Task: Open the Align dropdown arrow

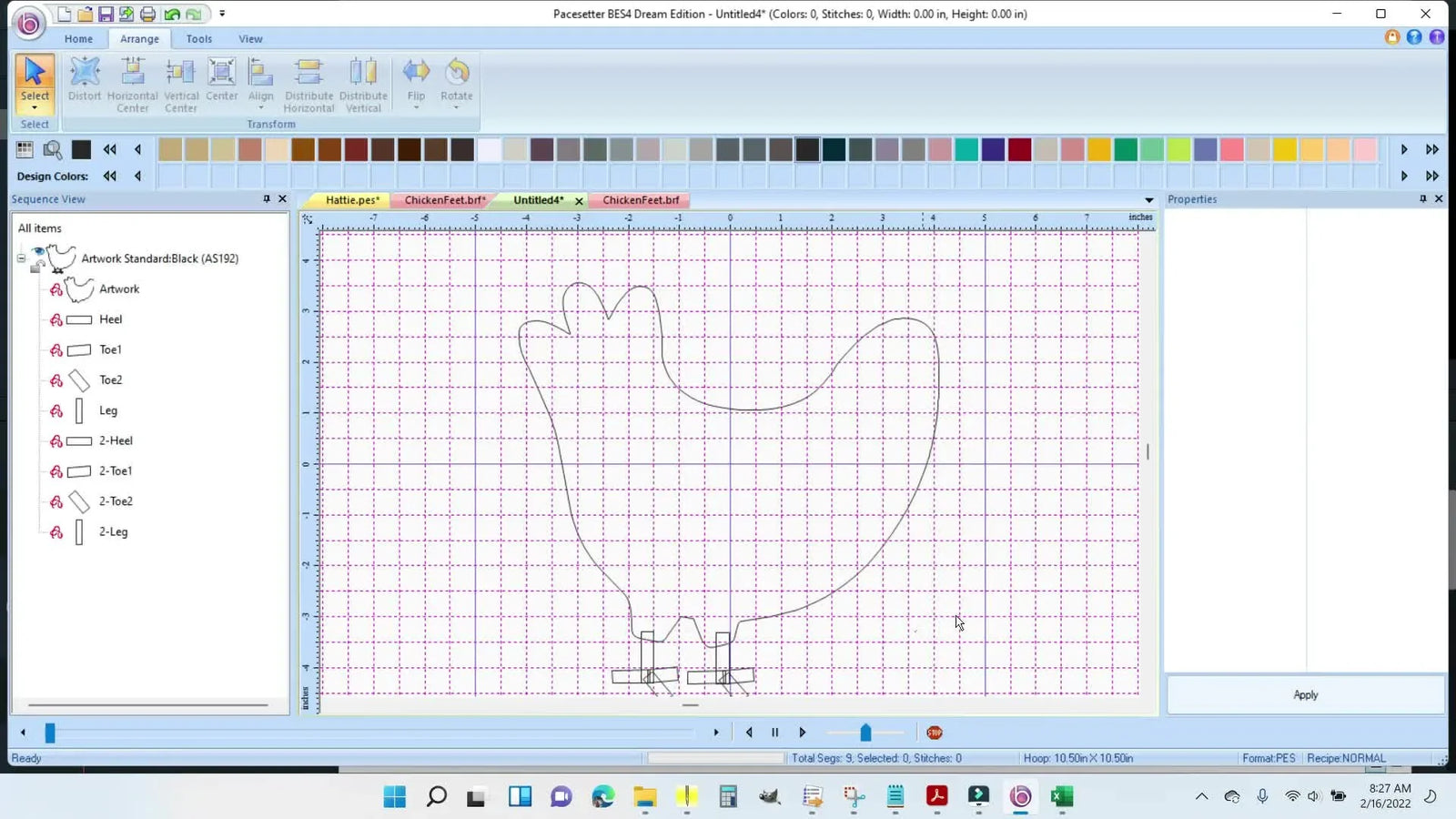Action: (260, 108)
